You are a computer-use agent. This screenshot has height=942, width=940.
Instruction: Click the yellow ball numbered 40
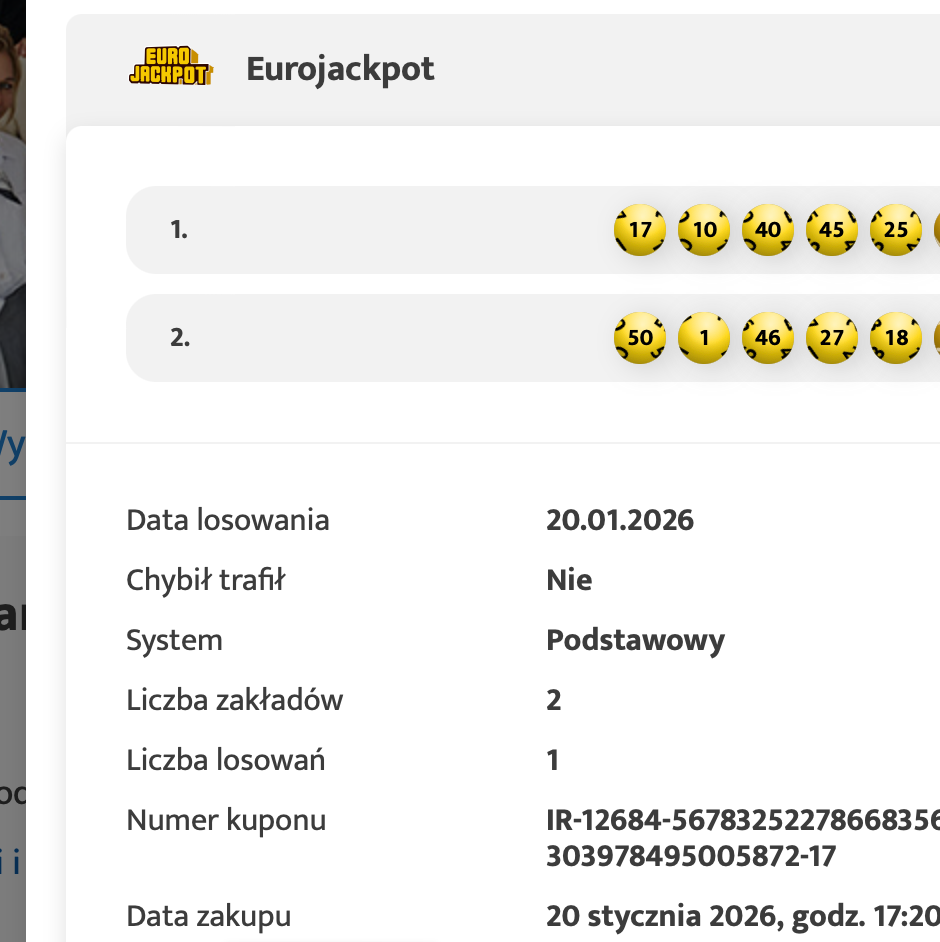click(768, 230)
